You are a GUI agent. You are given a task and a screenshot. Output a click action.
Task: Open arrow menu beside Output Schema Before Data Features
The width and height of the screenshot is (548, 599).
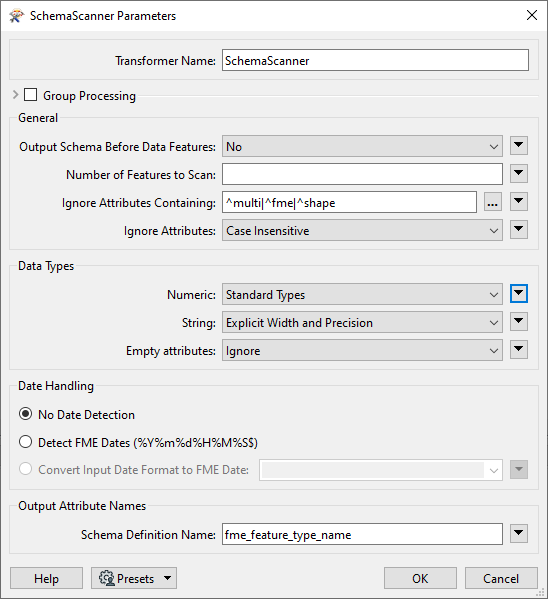pyautogui.click(x=519, y=146)
